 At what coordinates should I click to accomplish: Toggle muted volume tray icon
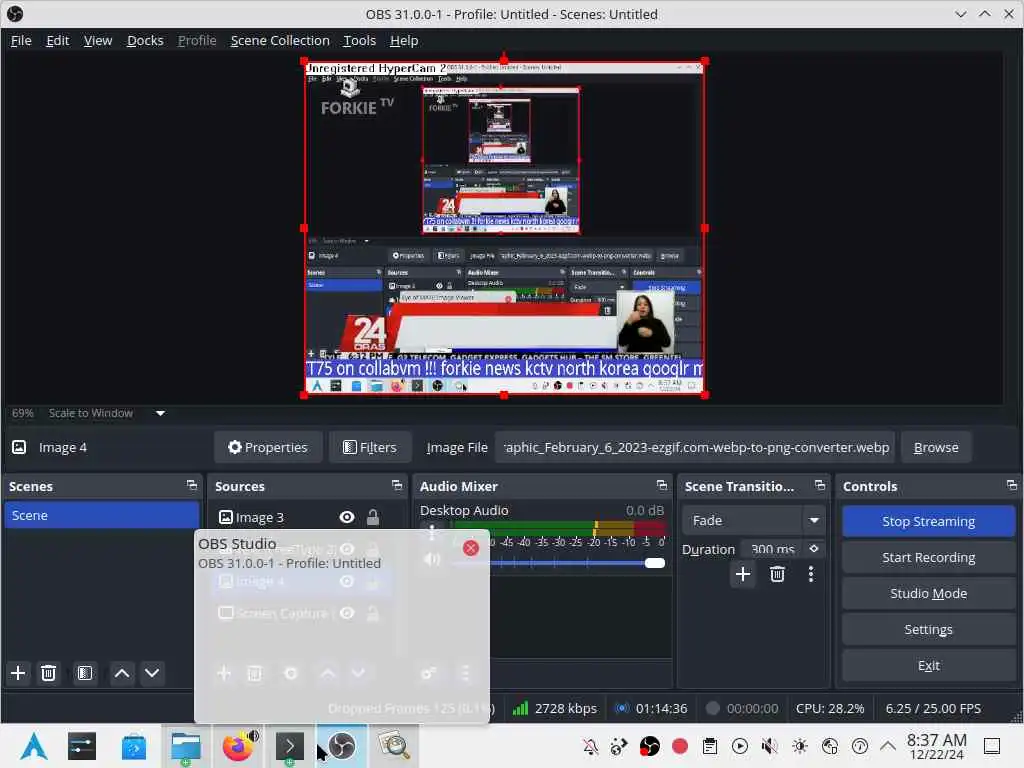770,746
